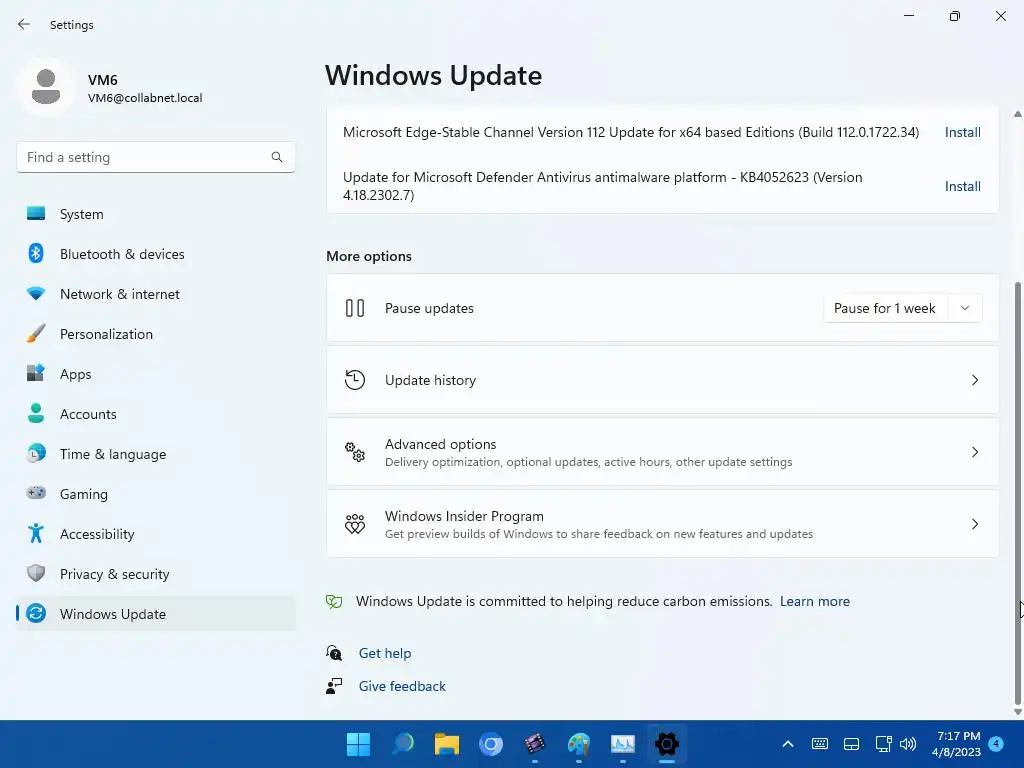
Task: Click the volume speaker tray icon
Action: coord(908,744)
